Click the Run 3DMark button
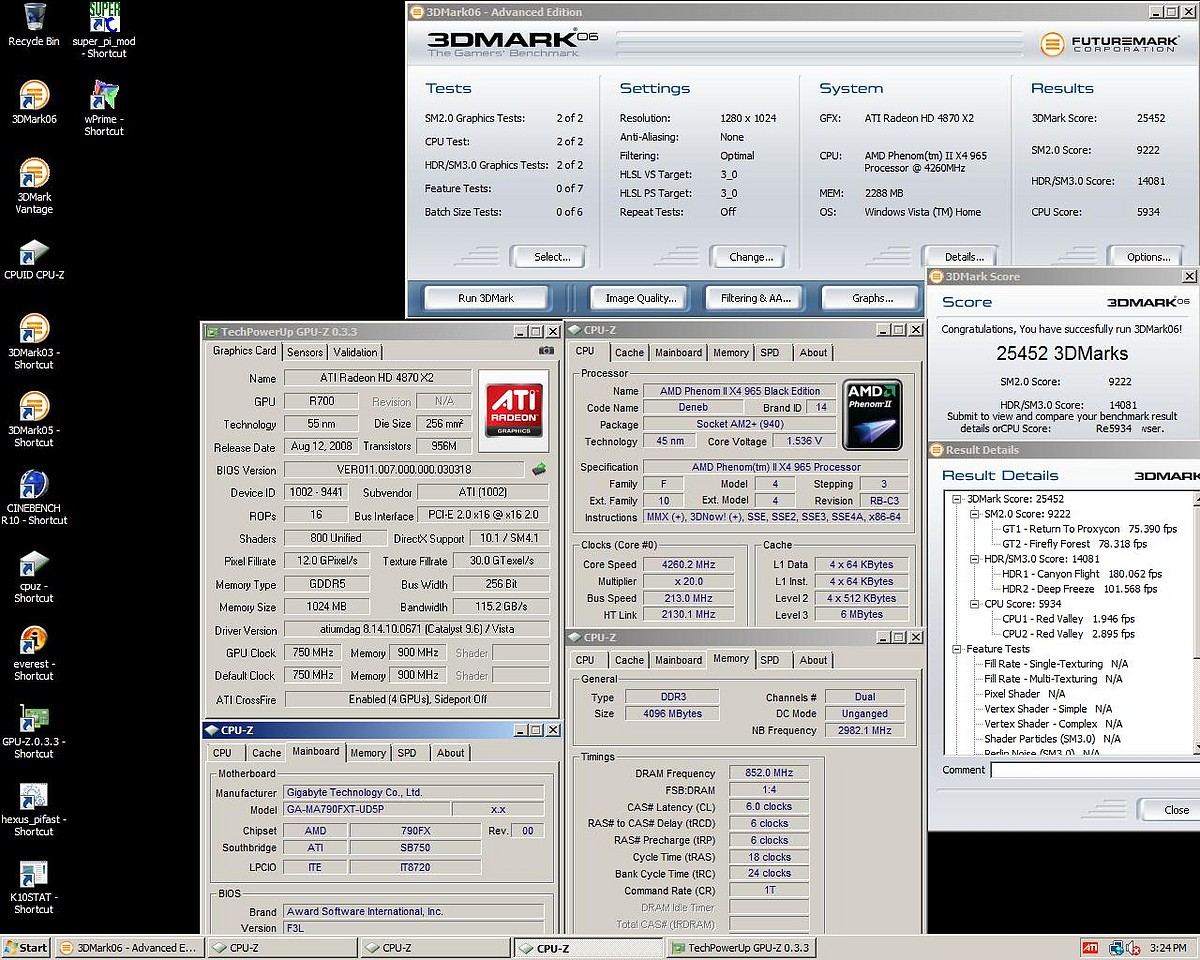This screenshot has height=960, width=1200. (x=486, y=298)
